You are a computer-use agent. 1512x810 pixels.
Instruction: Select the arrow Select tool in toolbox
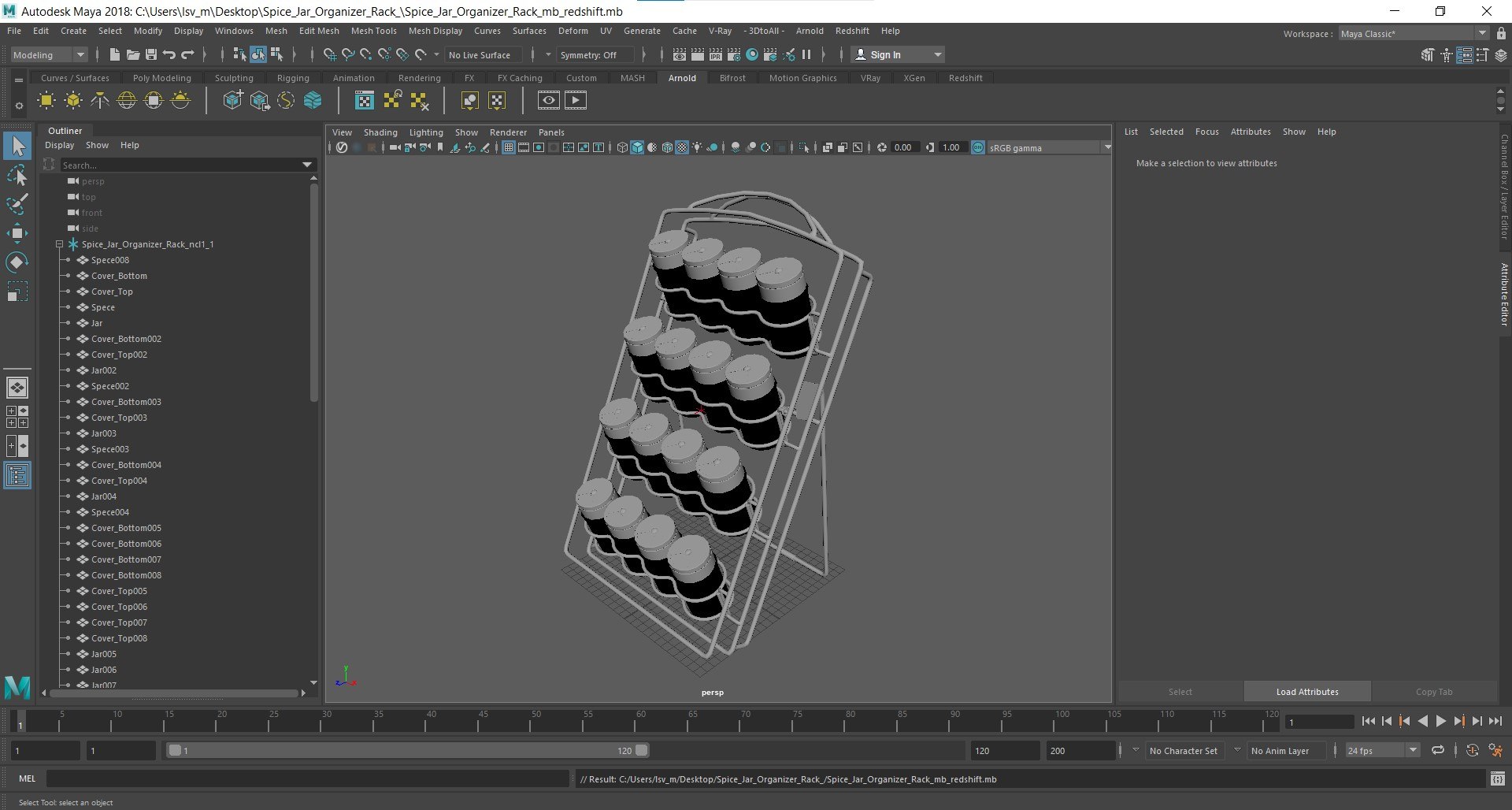tap(17, 146)
